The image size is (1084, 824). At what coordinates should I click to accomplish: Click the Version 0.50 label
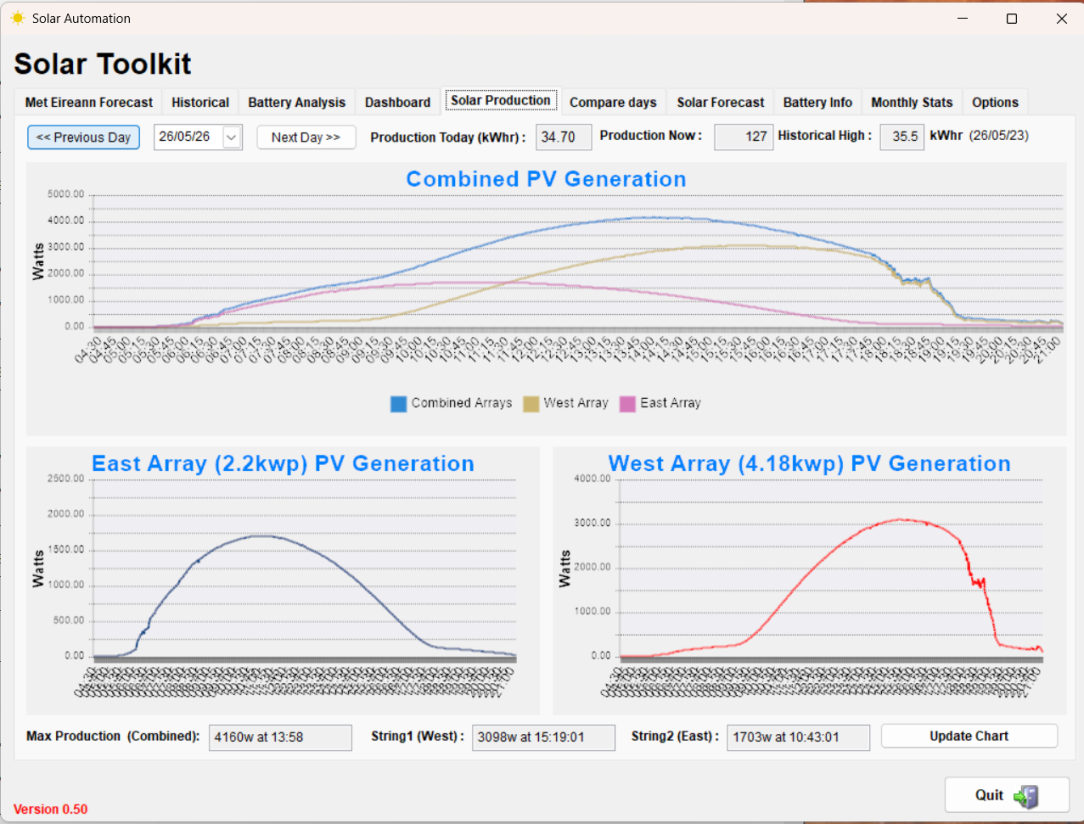(x=50, y=809)
